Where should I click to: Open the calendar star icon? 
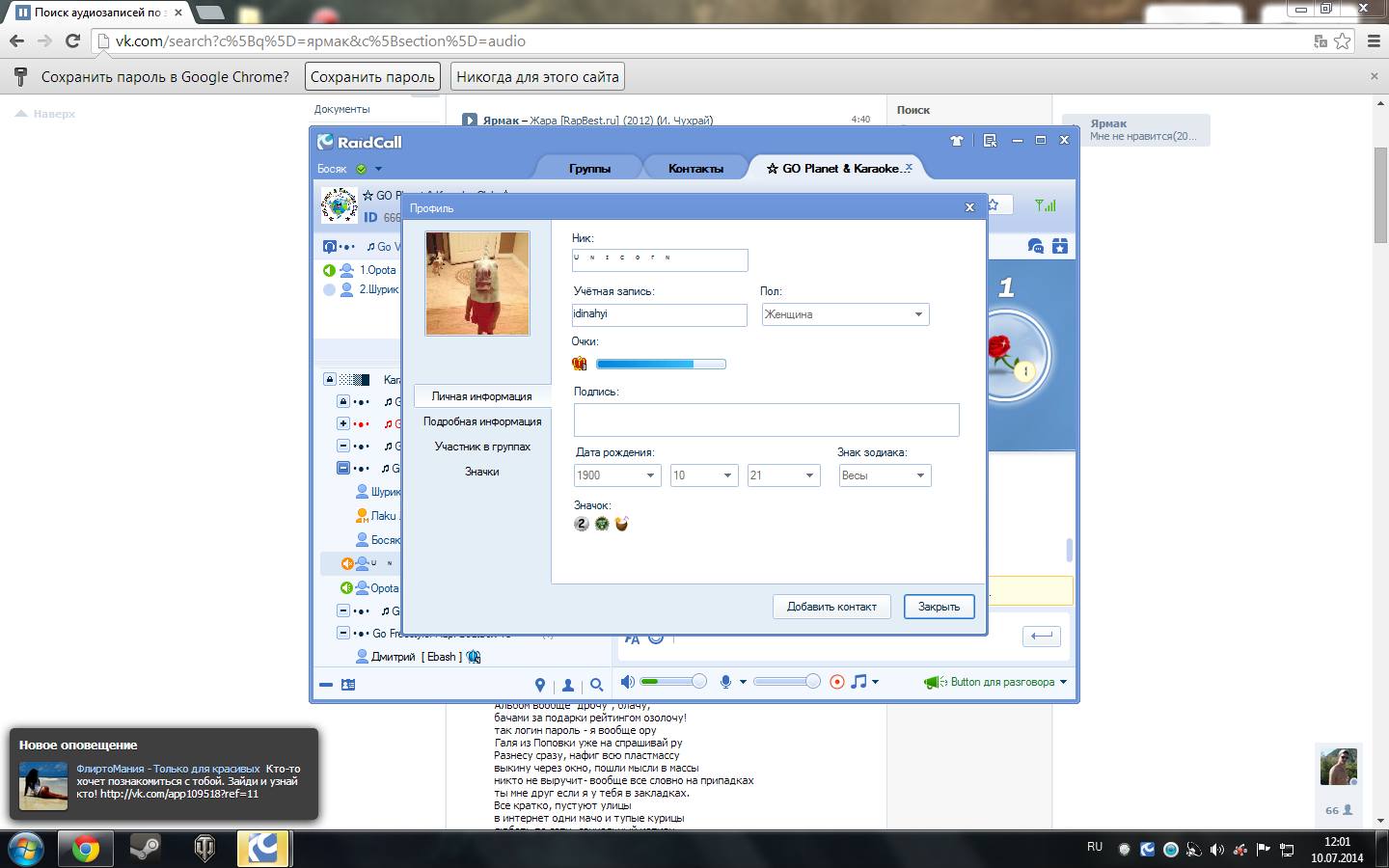1060,247
